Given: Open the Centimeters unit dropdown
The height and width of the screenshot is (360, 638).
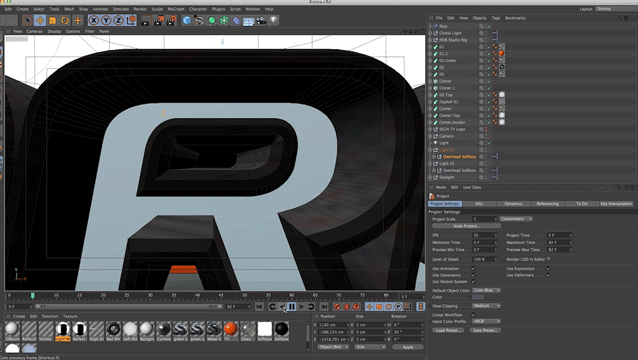Looking at the screenshot, I should (516, 219).
